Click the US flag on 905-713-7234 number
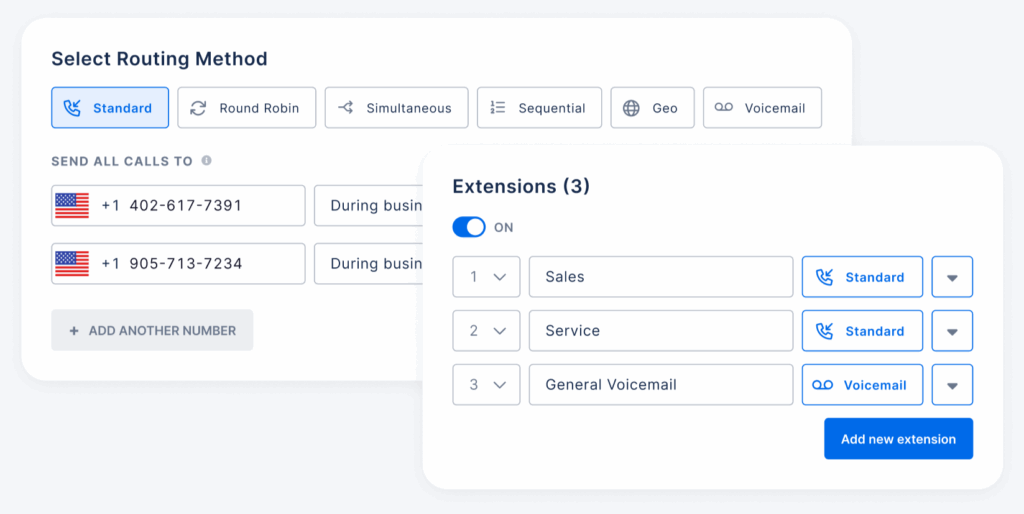Image resolution: width=1024 pixels, height=514 pixels. click(72, 264)
